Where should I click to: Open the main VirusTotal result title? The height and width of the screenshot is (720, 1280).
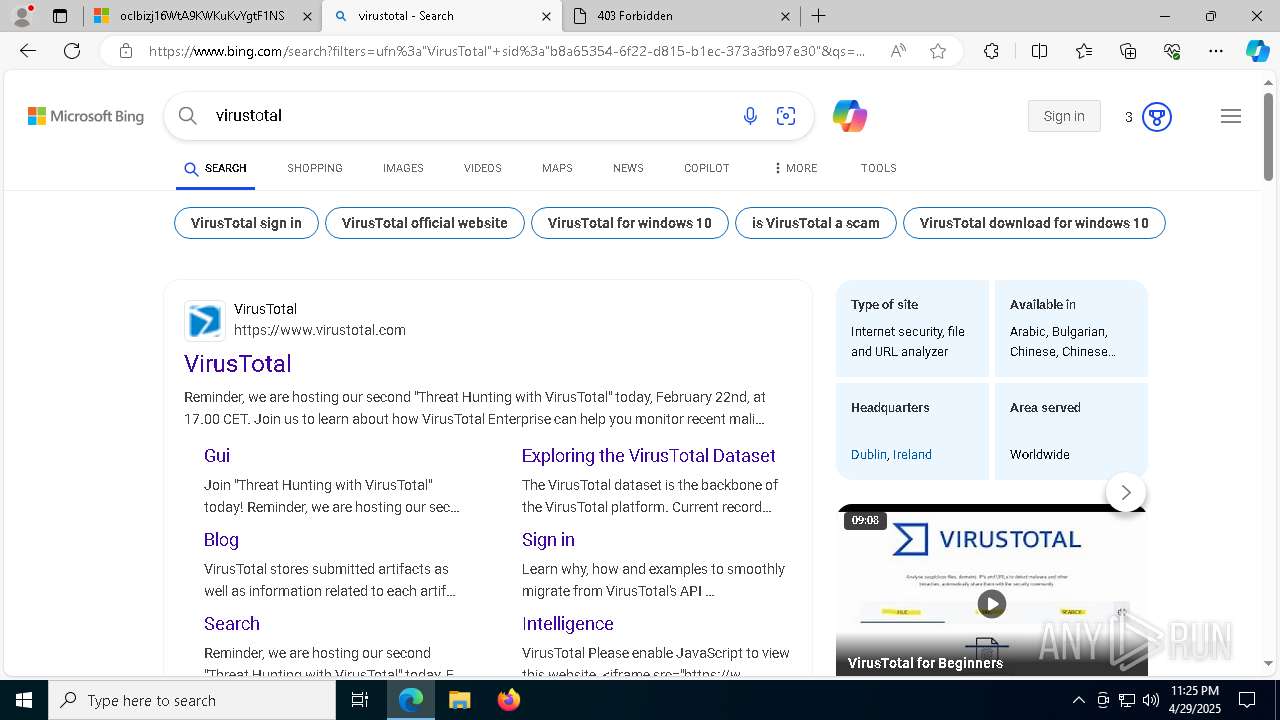click(x=238, y=364)
